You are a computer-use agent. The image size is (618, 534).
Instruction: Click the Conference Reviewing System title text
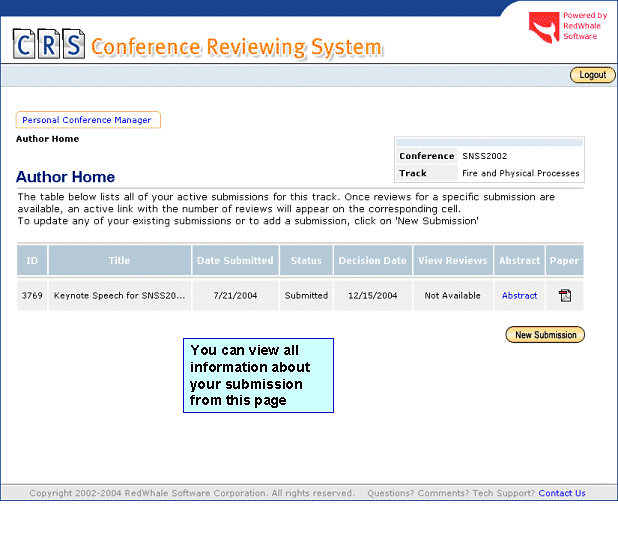(236, 47)
